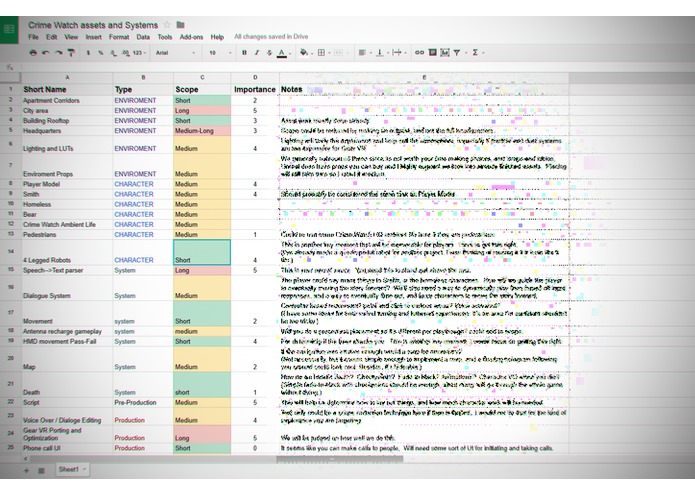Click the filter funnel icon
695x494 pixels.
457,53
